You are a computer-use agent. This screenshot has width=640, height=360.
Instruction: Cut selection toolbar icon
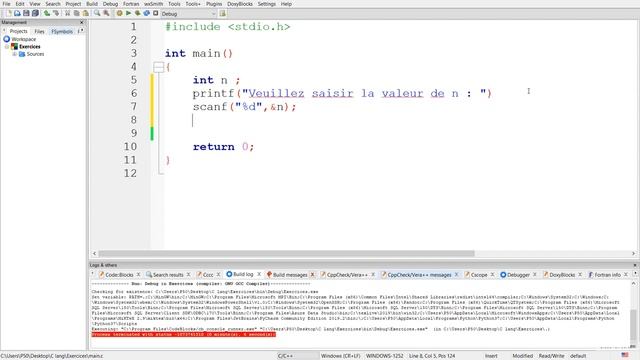[x=67, y=13]
